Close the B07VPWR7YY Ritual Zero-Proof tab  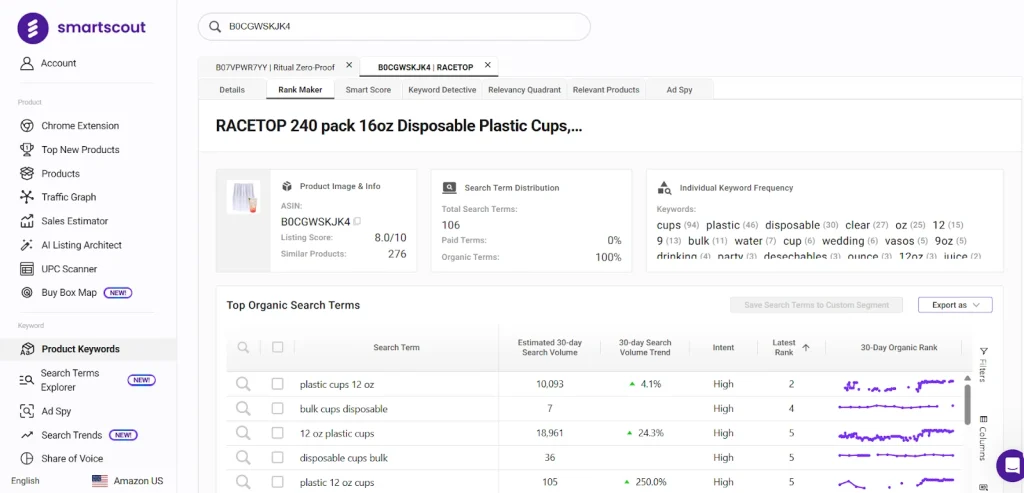pyautogui.click(x=349, y=65)
